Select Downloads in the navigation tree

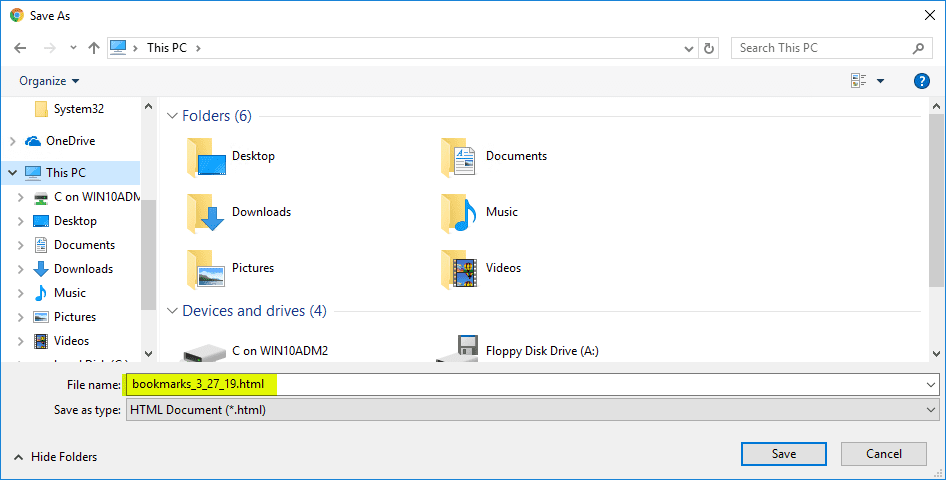tap(74, 269)
